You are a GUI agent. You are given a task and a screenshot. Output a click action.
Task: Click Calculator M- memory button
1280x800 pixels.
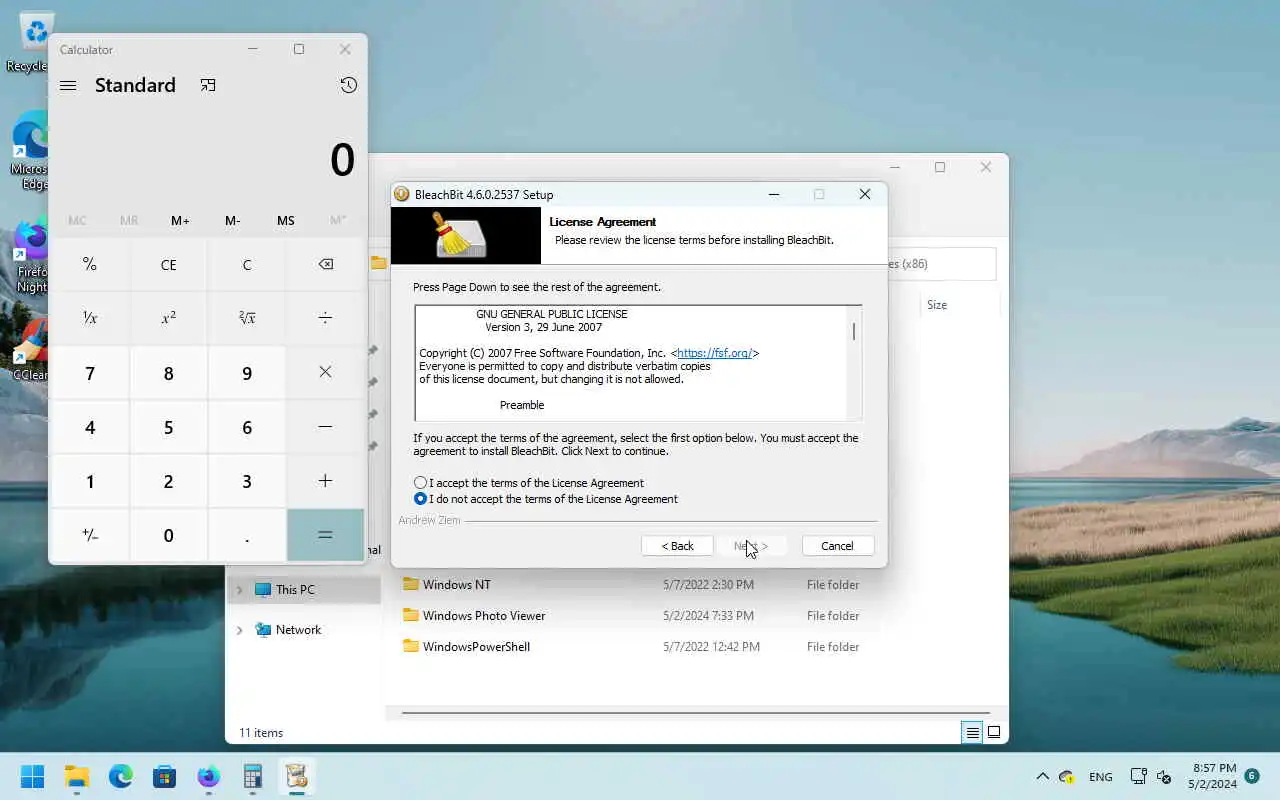coord(233,220)
